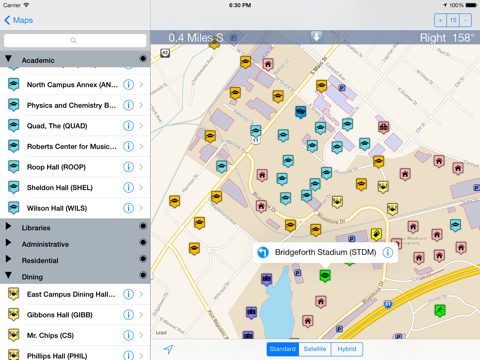Click the current location arrow icon

[168, 349]
